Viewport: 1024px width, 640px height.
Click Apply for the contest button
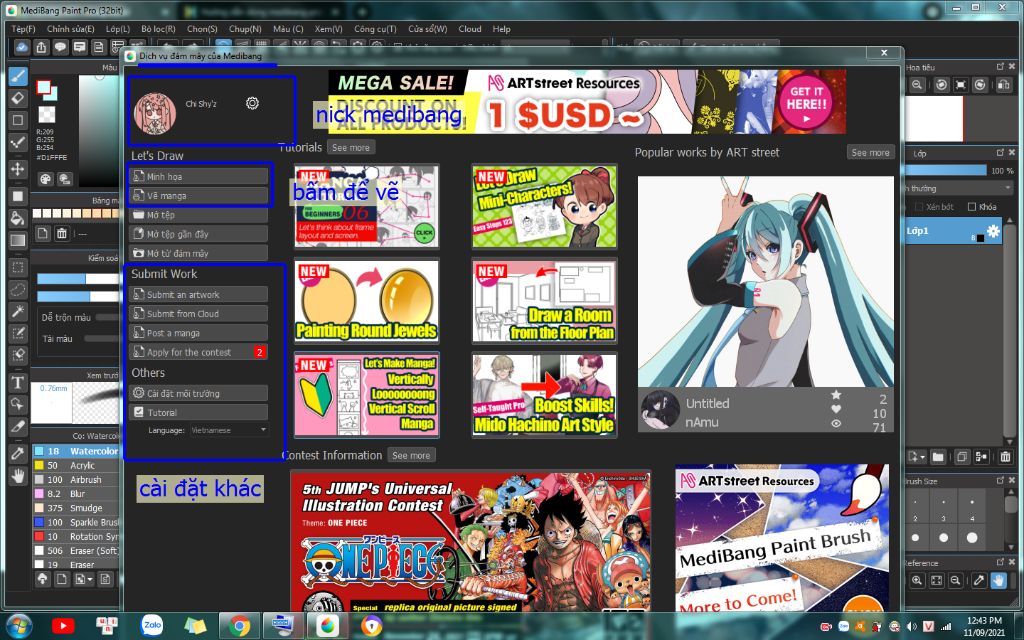click(199, 352)
